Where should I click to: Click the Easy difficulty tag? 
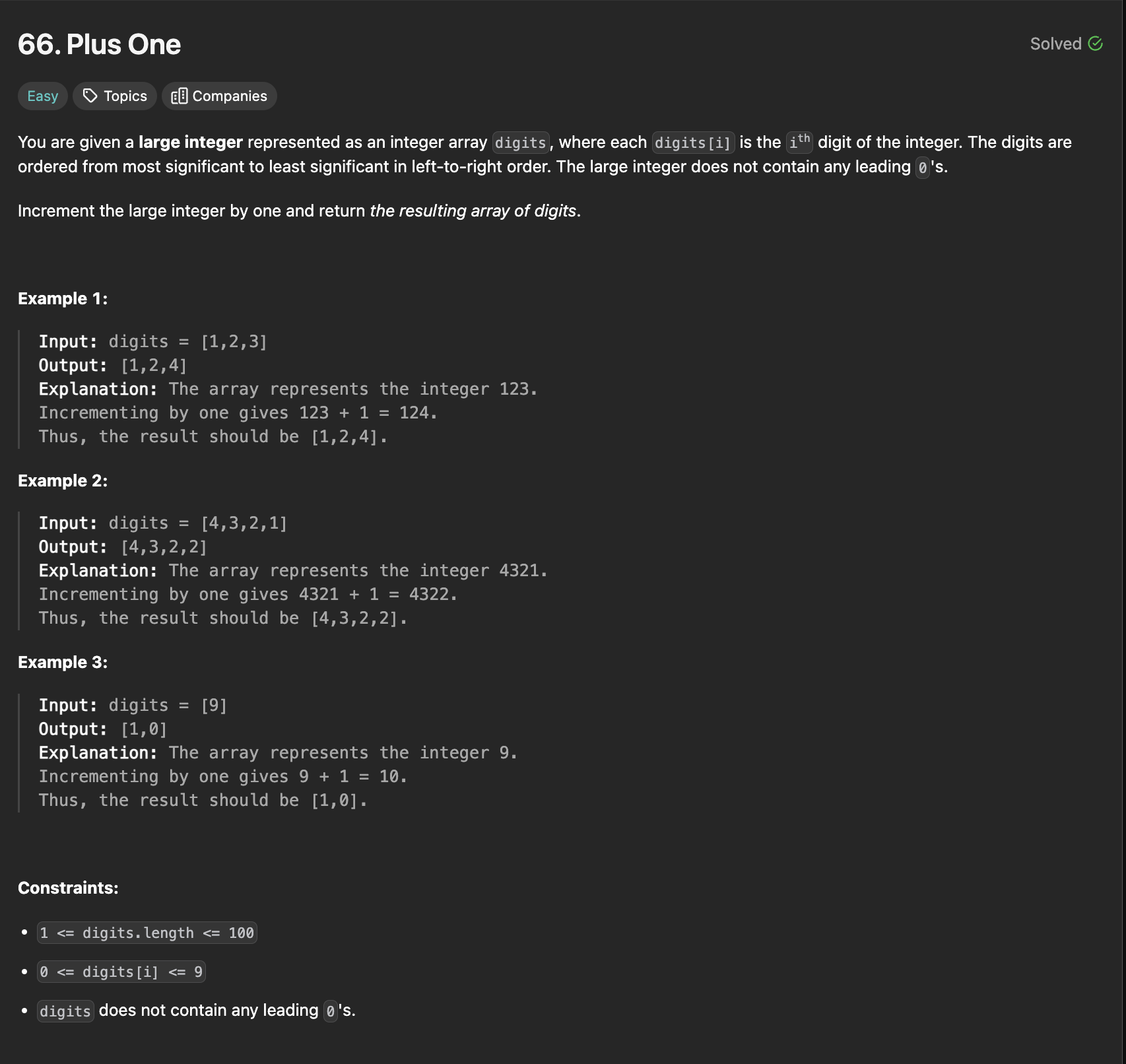(x=43, y=96)
